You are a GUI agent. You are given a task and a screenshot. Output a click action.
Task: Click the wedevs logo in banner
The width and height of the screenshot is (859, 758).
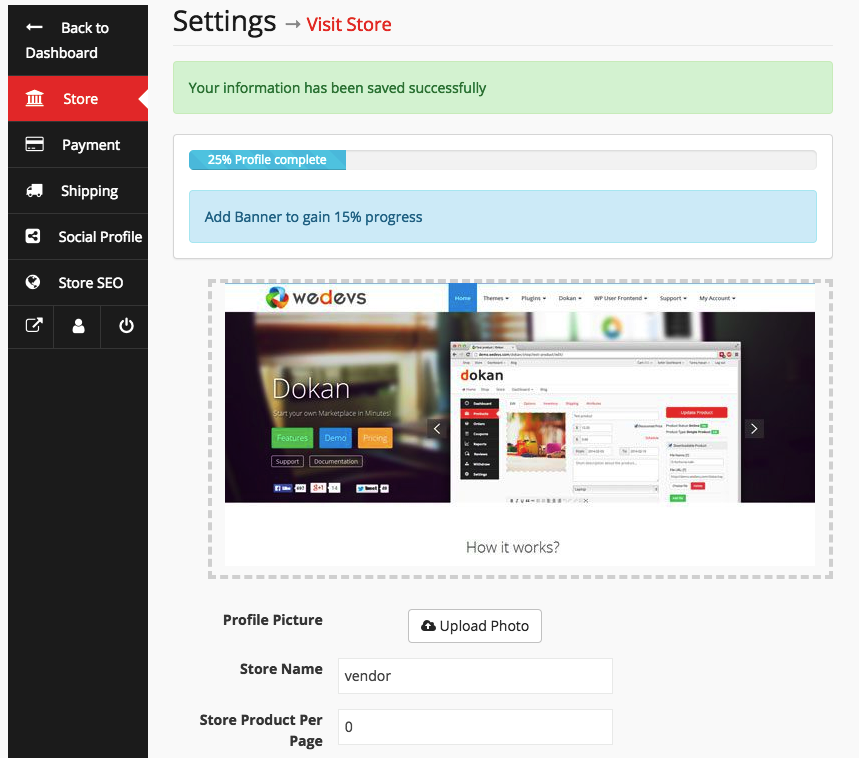(x=316, y=297)
